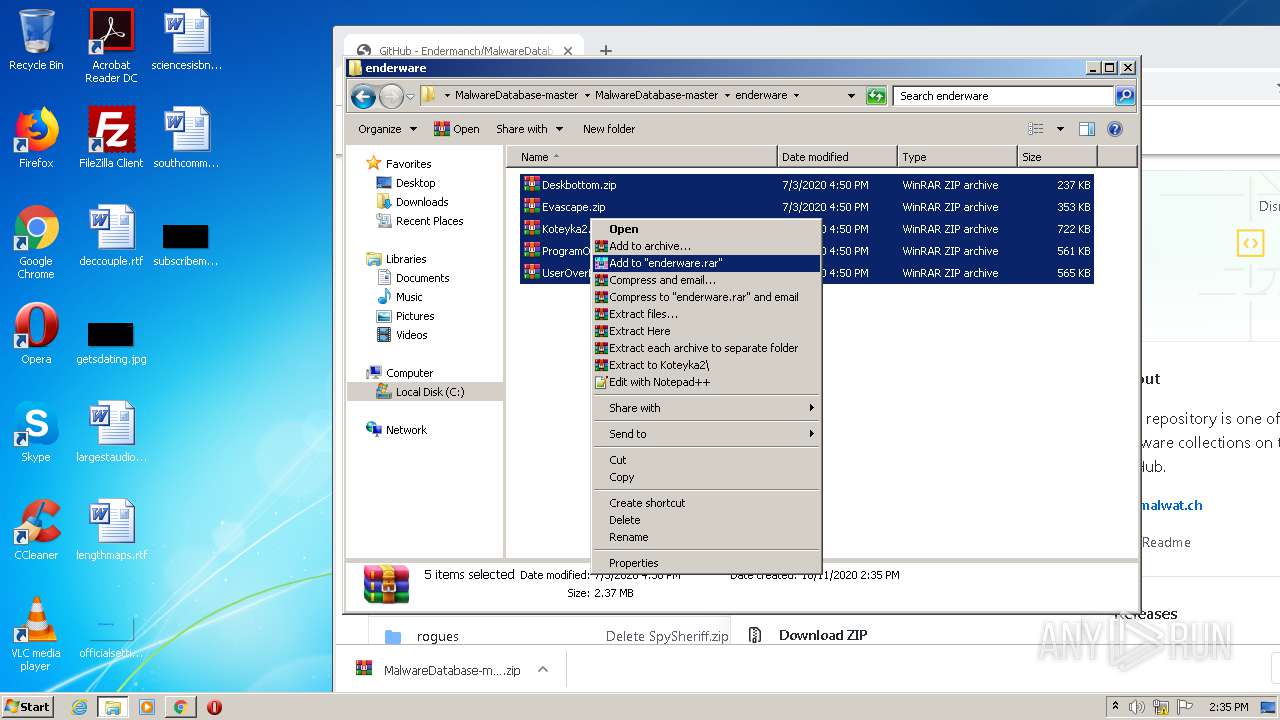Expand the address bar history dropdown
Viewport: 1280px width, 720px height.
[x=851, y=96]
